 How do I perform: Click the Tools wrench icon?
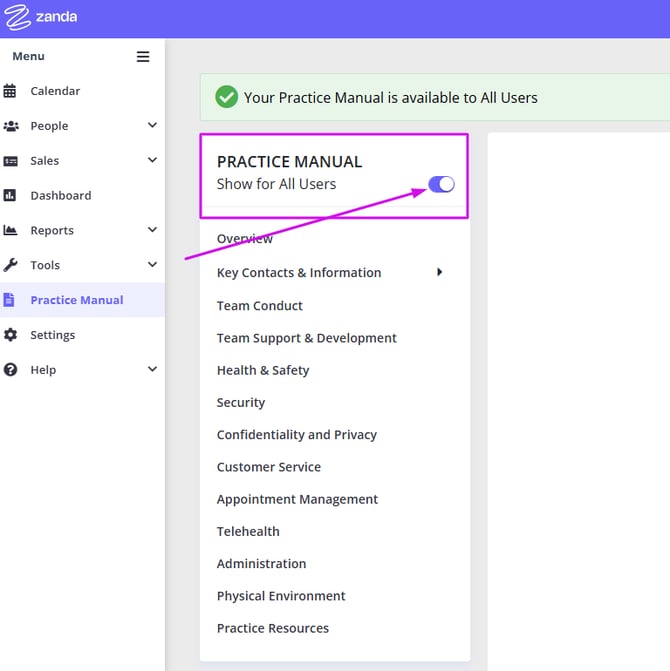11,265
